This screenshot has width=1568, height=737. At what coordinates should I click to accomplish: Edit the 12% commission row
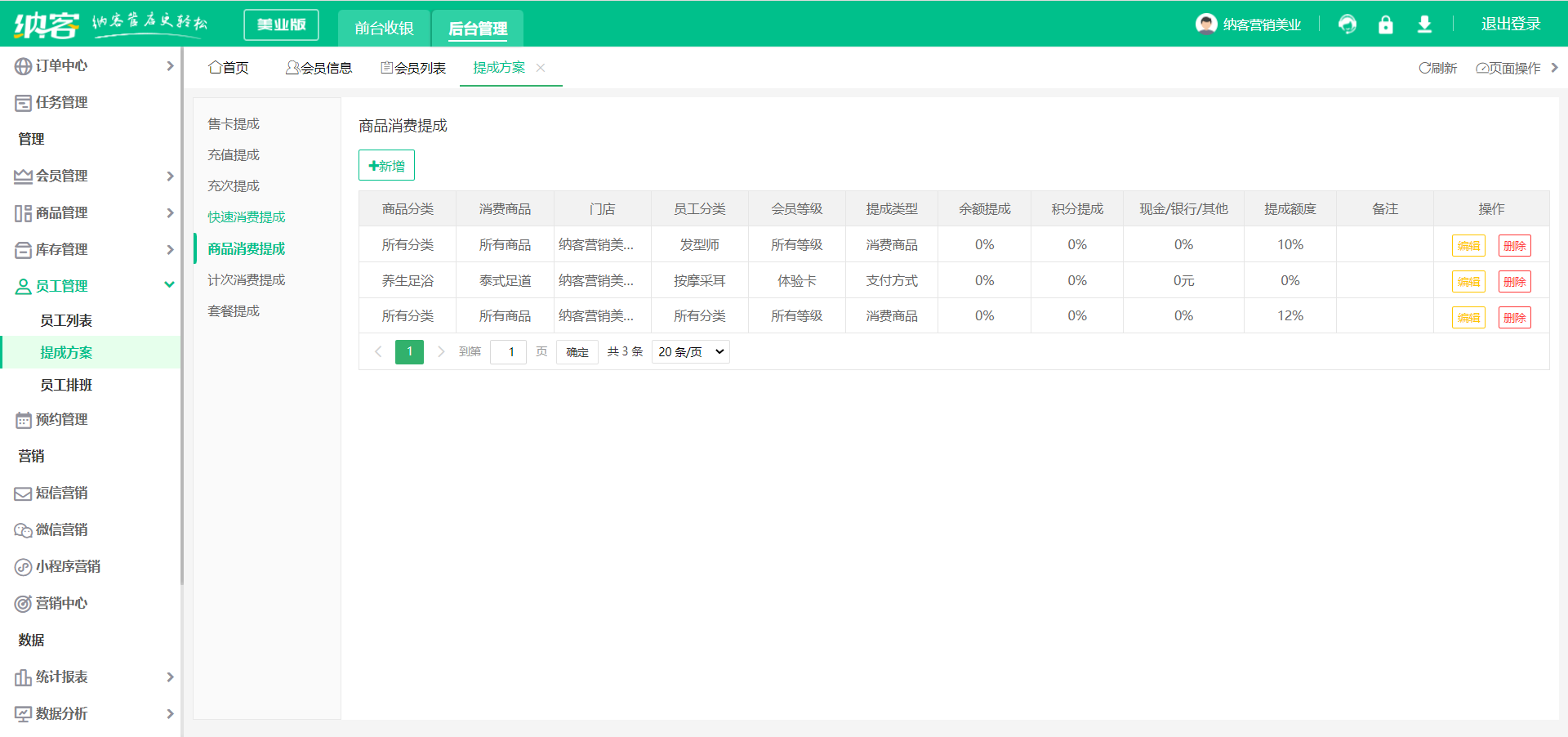1468,318
